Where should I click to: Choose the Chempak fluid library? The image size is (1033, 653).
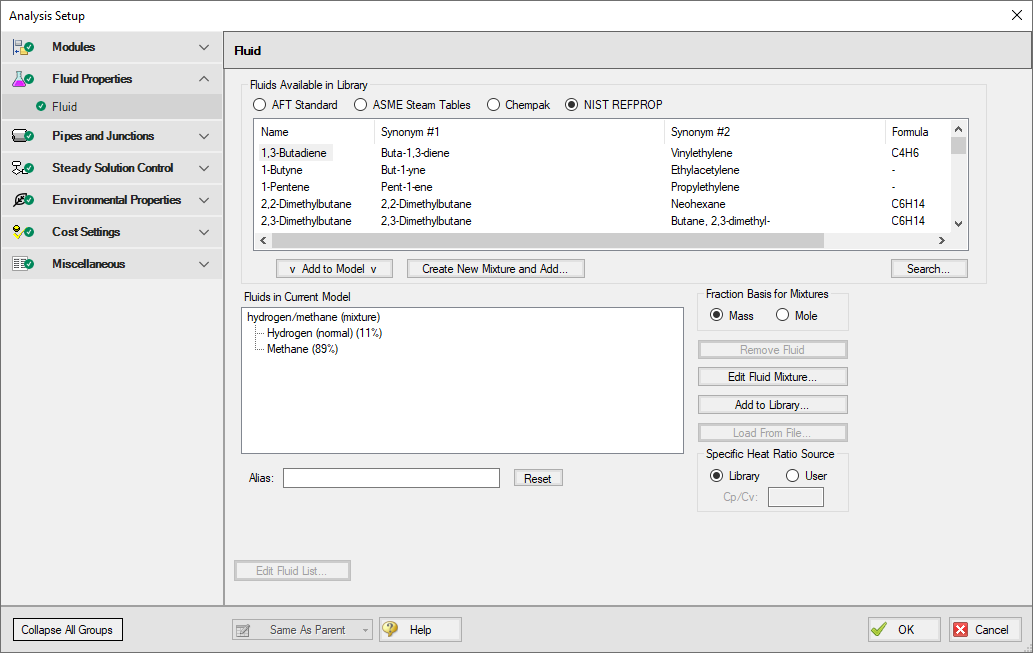point(493,105)
